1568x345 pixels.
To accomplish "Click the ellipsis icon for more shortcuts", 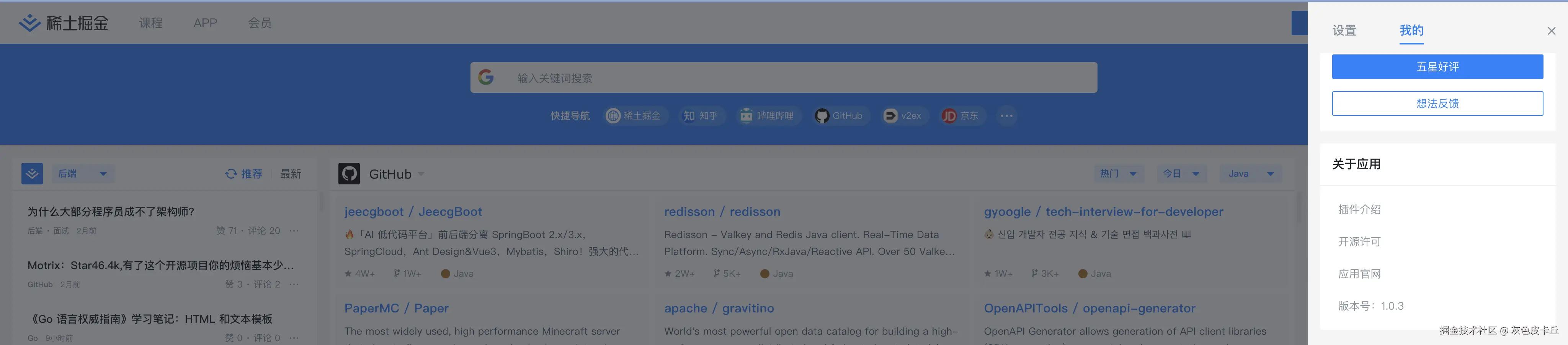I will point(1006,116).
